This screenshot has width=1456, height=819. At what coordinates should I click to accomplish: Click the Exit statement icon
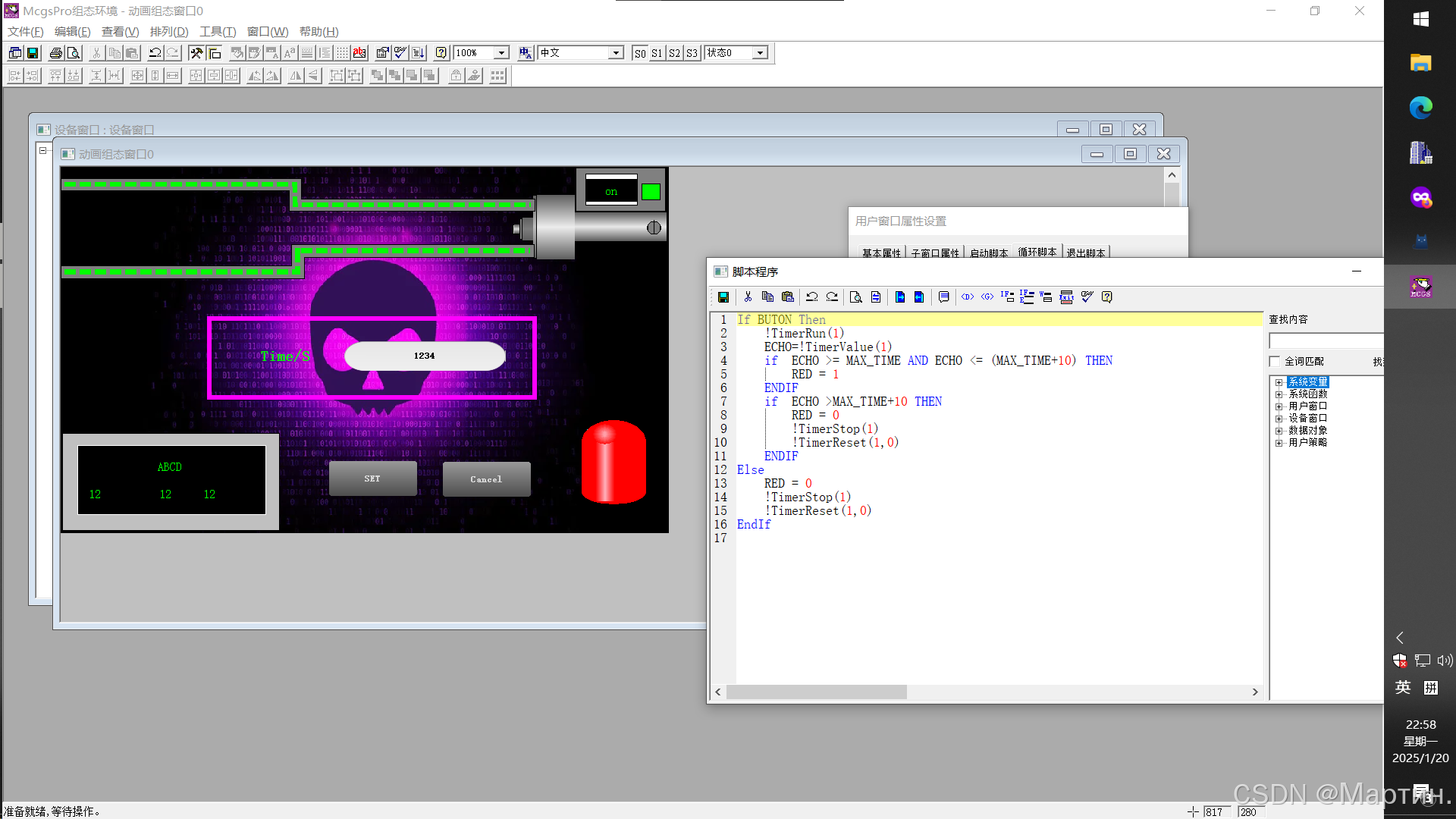click(1066, 297)
